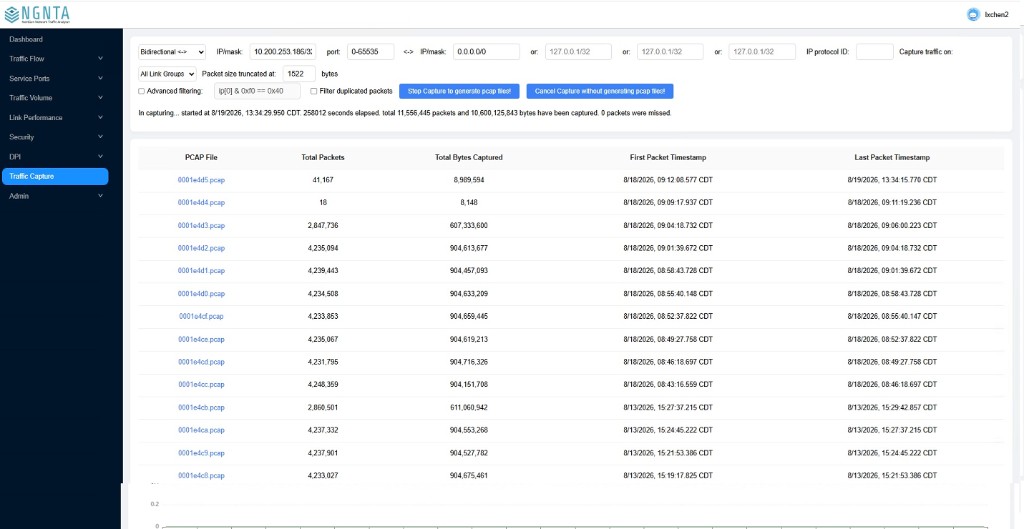1024x529 pixels.
Task: Open the 0001e4cd.pcap link
Action: [201, 362]
